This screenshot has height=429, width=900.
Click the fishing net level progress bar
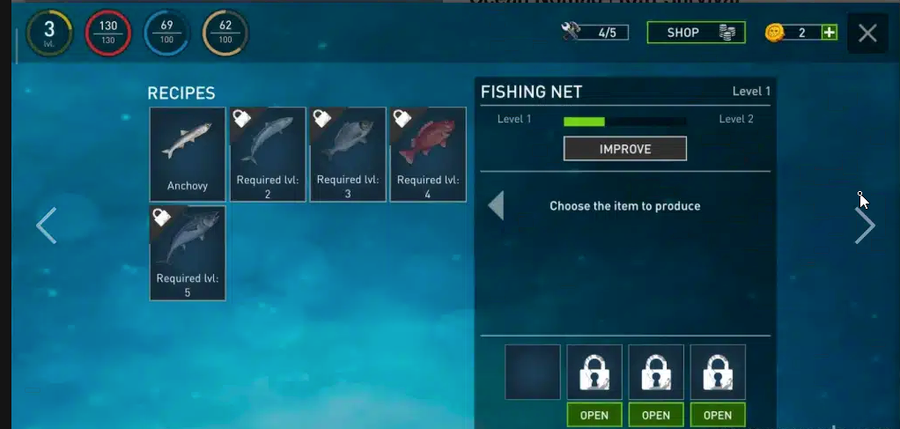625,121
